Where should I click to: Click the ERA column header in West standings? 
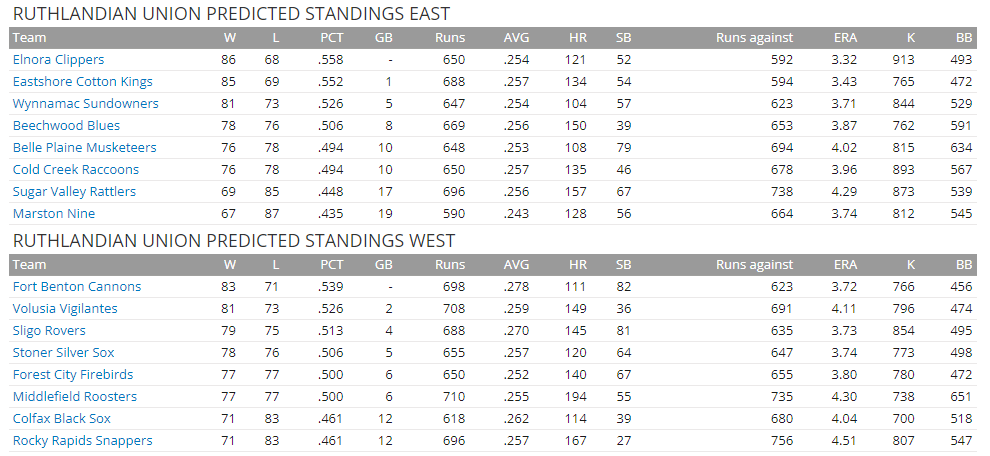[845, 265]
